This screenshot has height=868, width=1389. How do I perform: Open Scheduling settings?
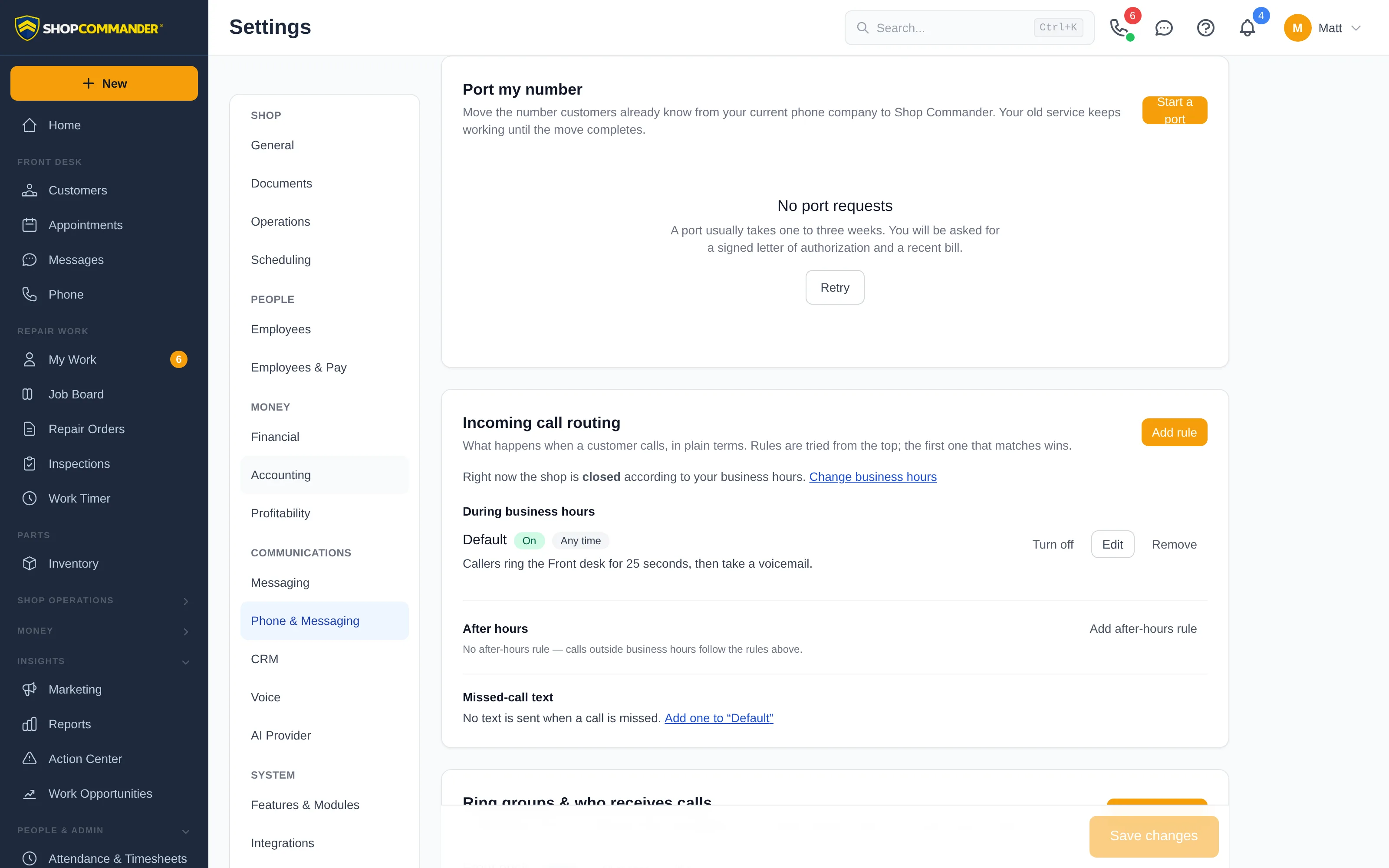pos(324,260)
